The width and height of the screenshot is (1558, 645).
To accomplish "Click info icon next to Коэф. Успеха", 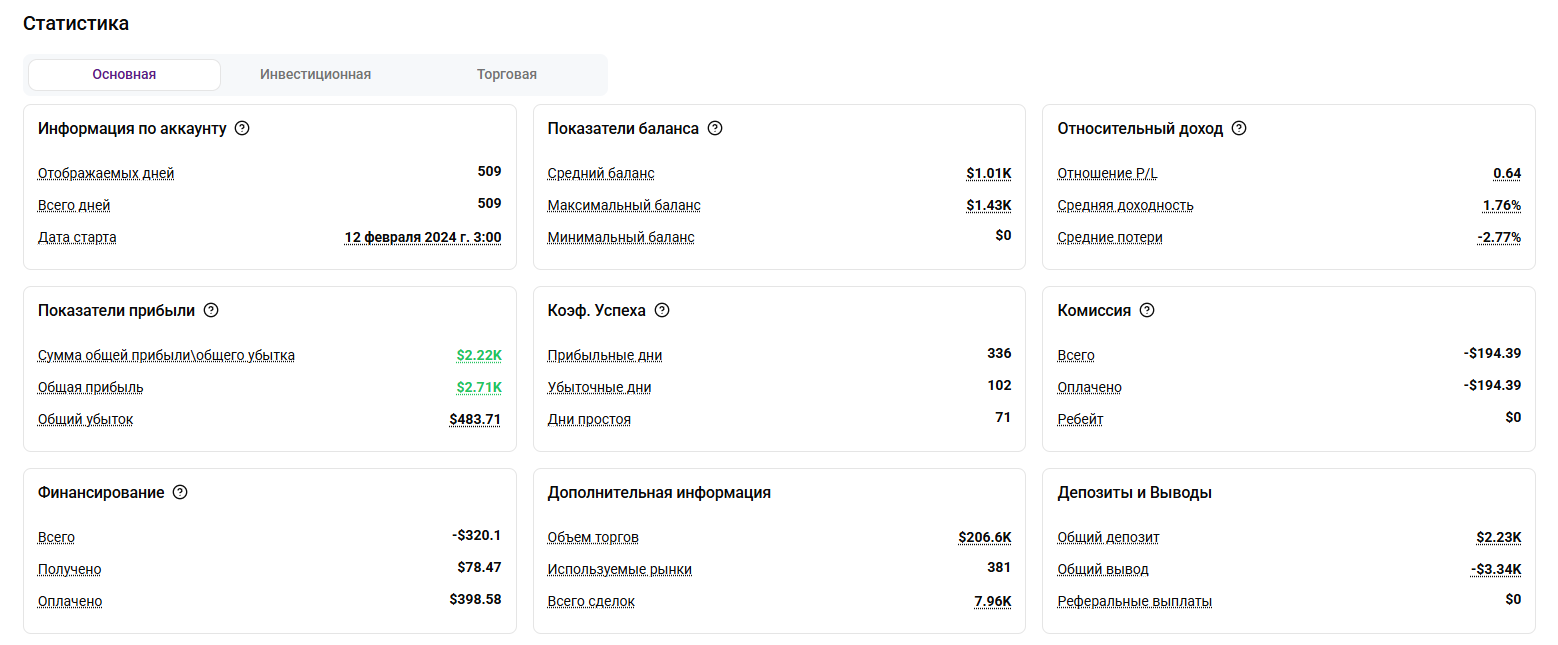I will (662, 310).
